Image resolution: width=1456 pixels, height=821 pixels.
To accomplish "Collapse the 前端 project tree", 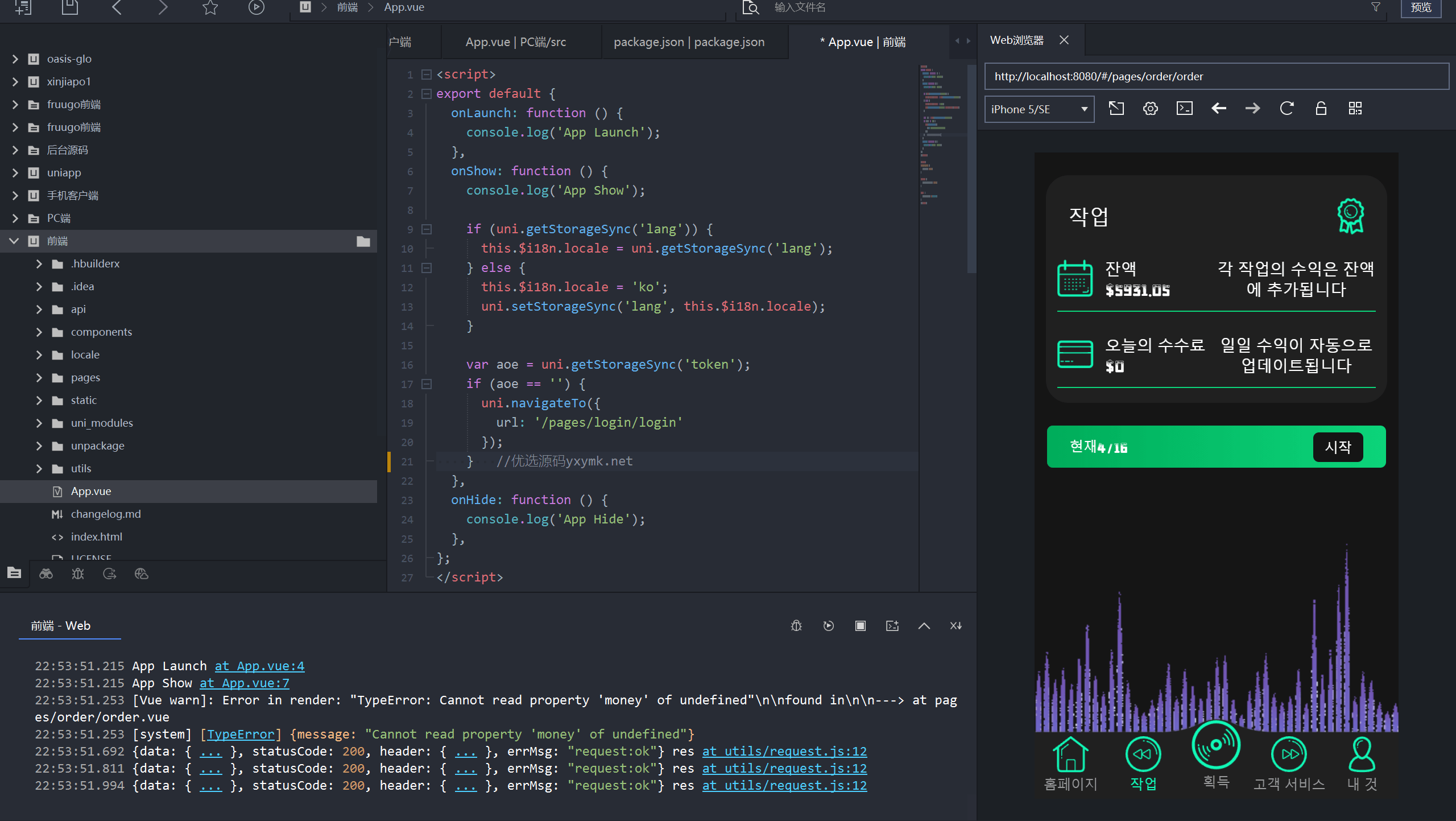I will tap(15, 241).
